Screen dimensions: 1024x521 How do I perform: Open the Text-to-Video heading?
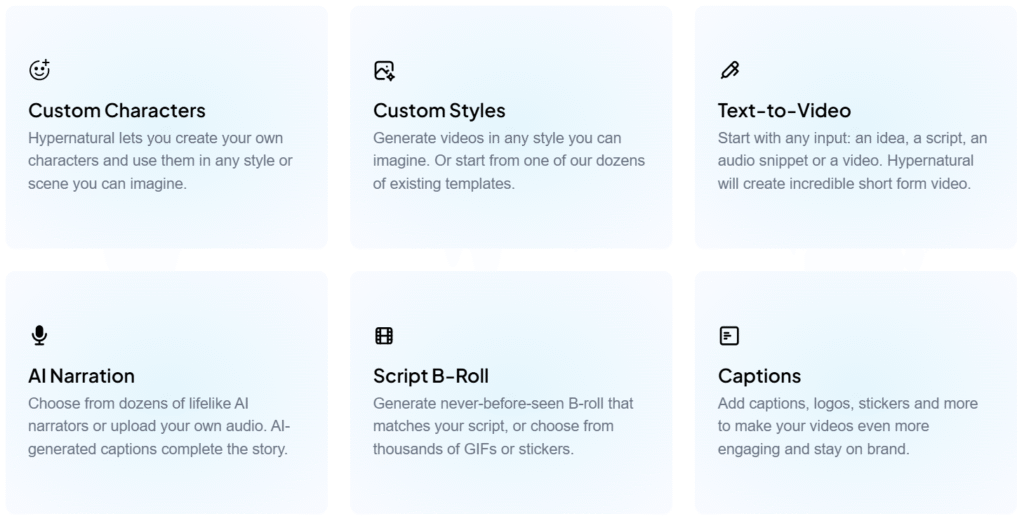(x=784, y=110)
